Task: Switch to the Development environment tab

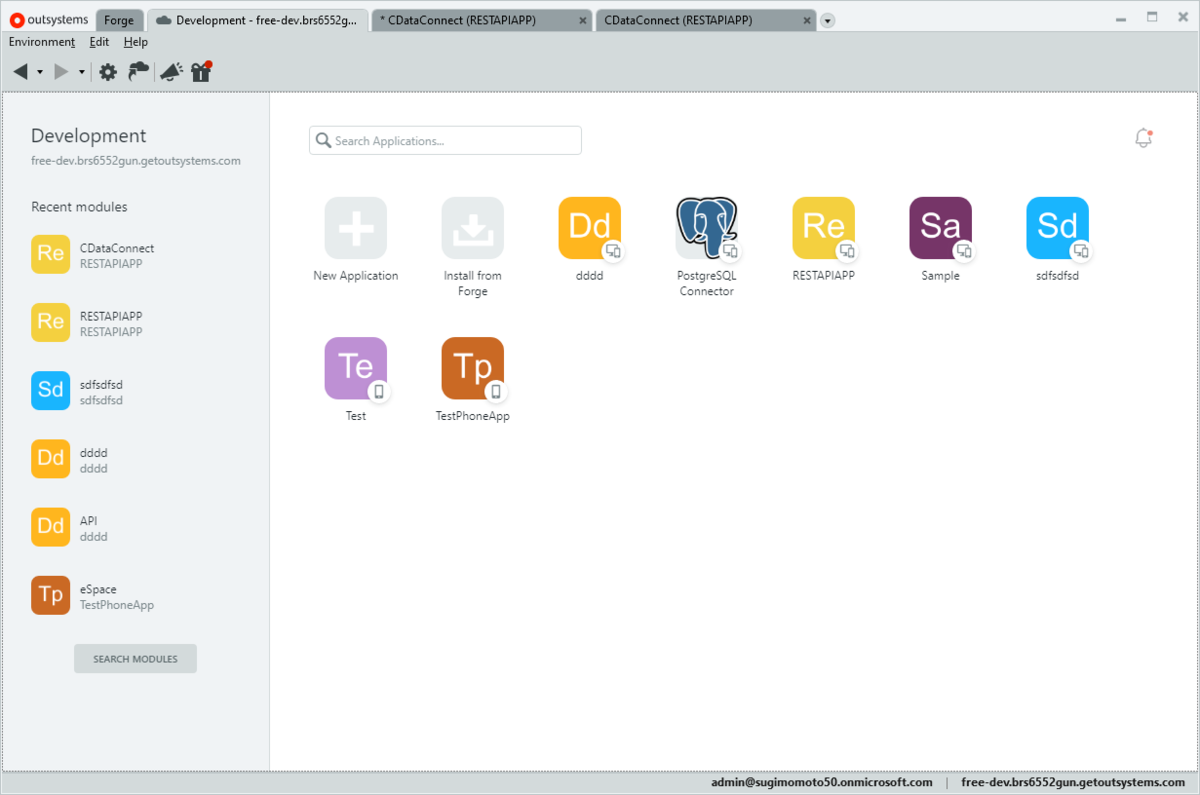Action: [257, 20]
